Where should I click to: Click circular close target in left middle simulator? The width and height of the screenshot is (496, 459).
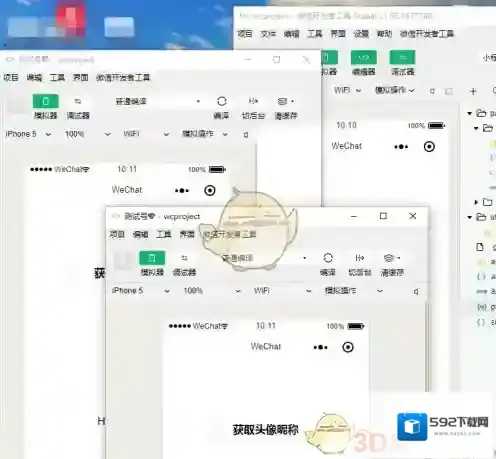(210, 191)
